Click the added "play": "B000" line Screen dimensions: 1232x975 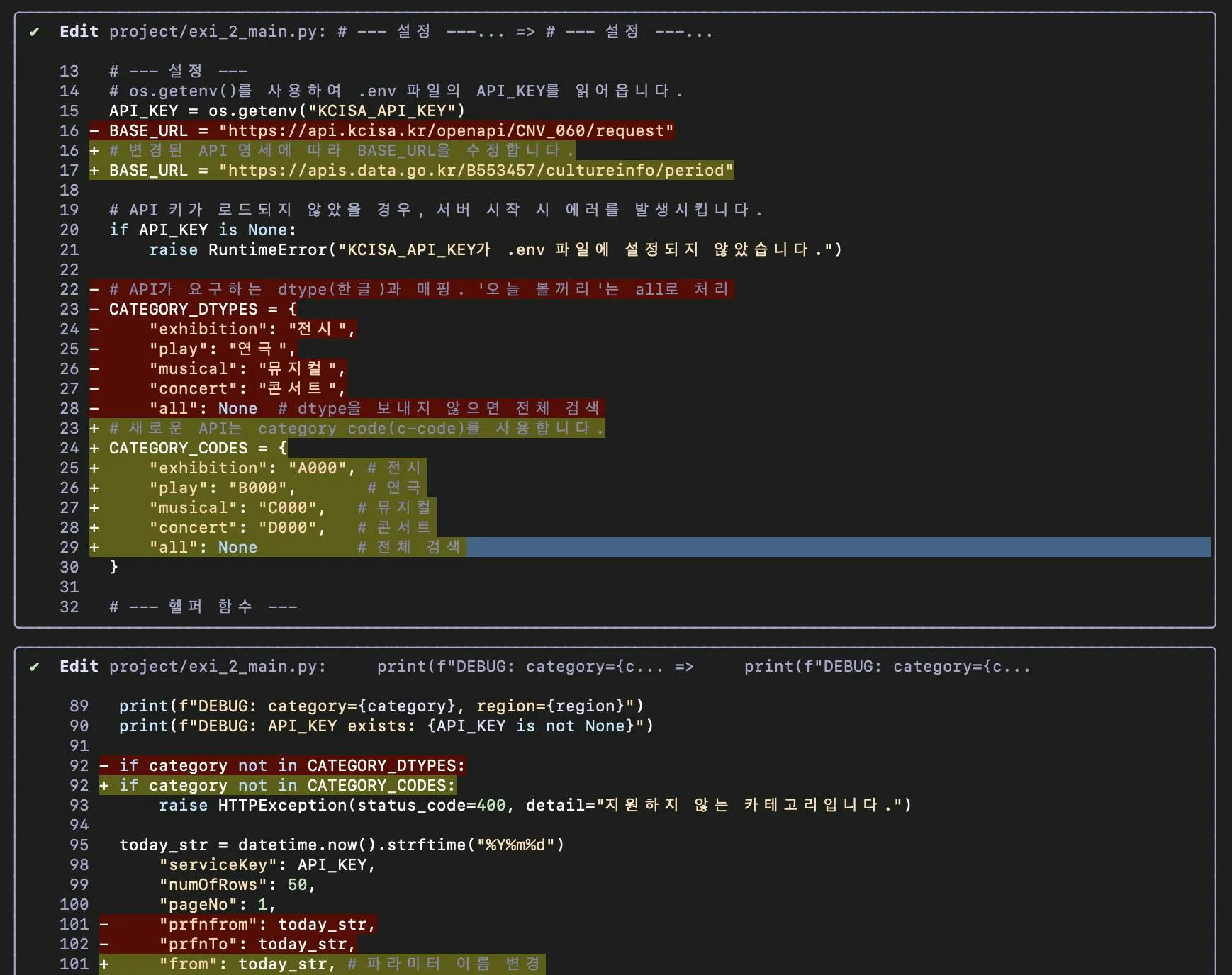258,488
